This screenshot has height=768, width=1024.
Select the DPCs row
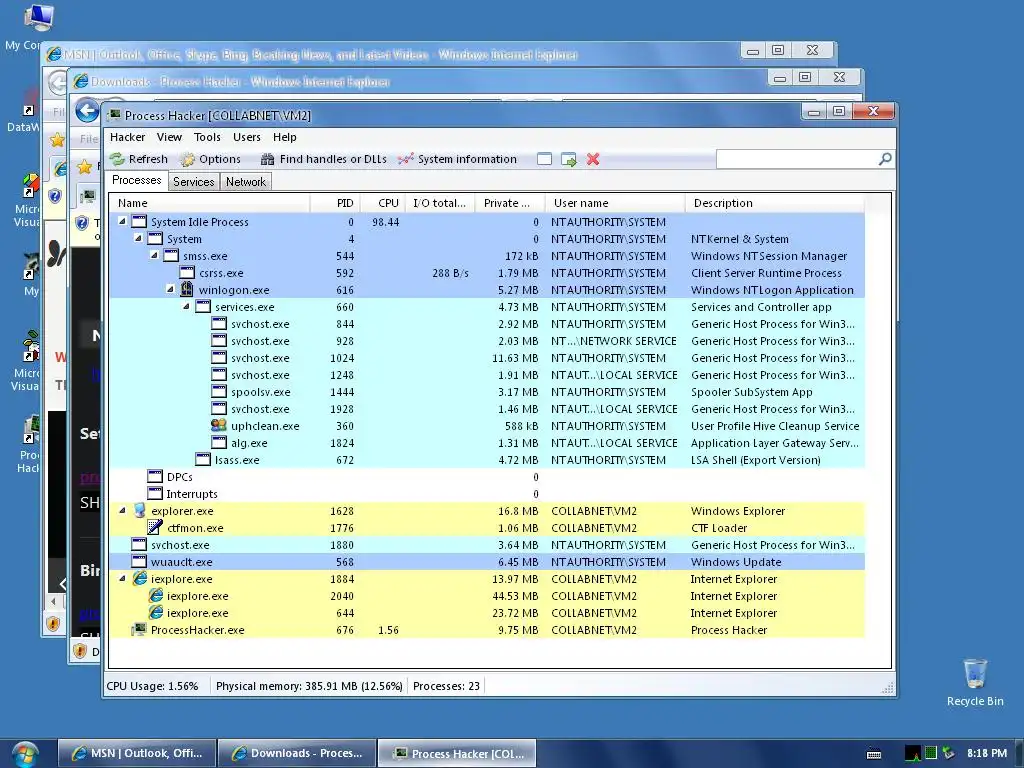(x=487, y=477)
